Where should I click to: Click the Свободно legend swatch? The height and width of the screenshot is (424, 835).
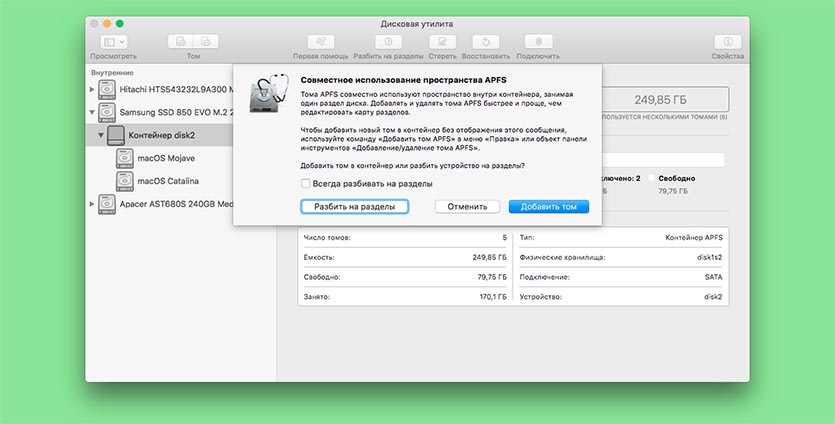pyautogui.click(x=651, y=178)
